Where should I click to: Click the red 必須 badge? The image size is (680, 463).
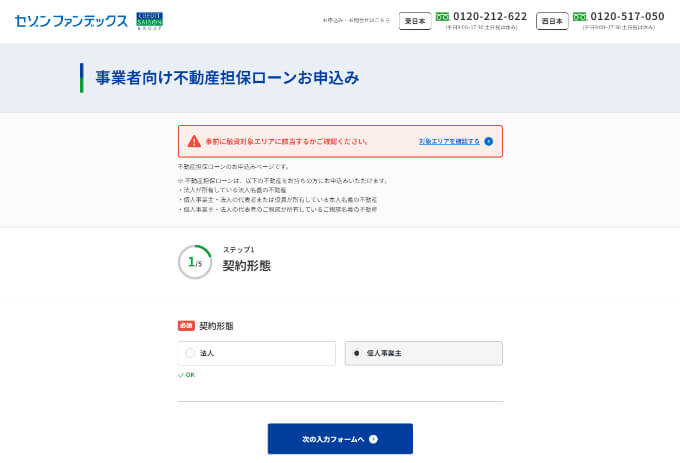pyautogui.click(x=186, y=326)
